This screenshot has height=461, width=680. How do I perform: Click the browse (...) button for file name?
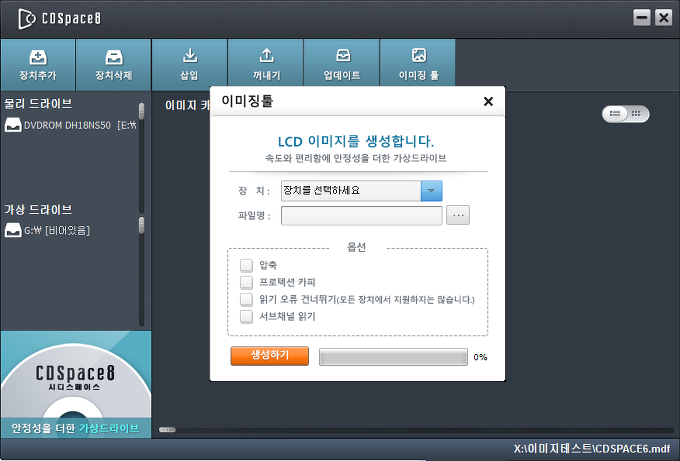[458, 215]
